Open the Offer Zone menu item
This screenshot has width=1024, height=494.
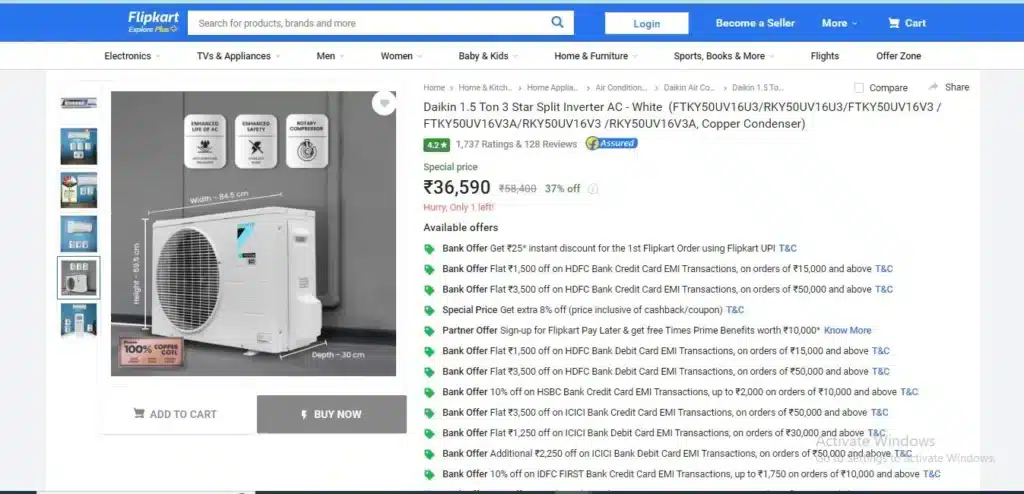899,56
